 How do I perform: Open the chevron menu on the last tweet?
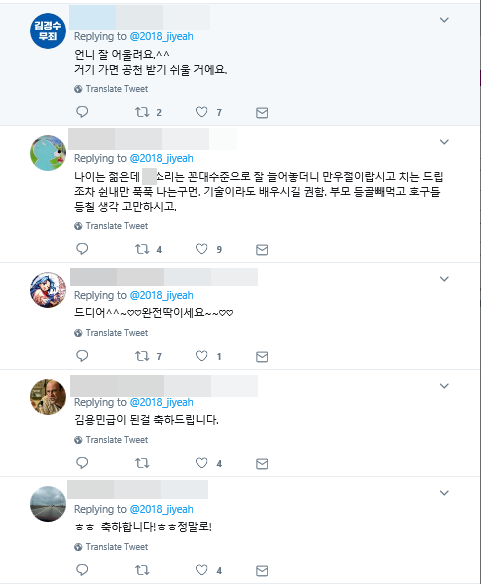(x=444, y=493)
